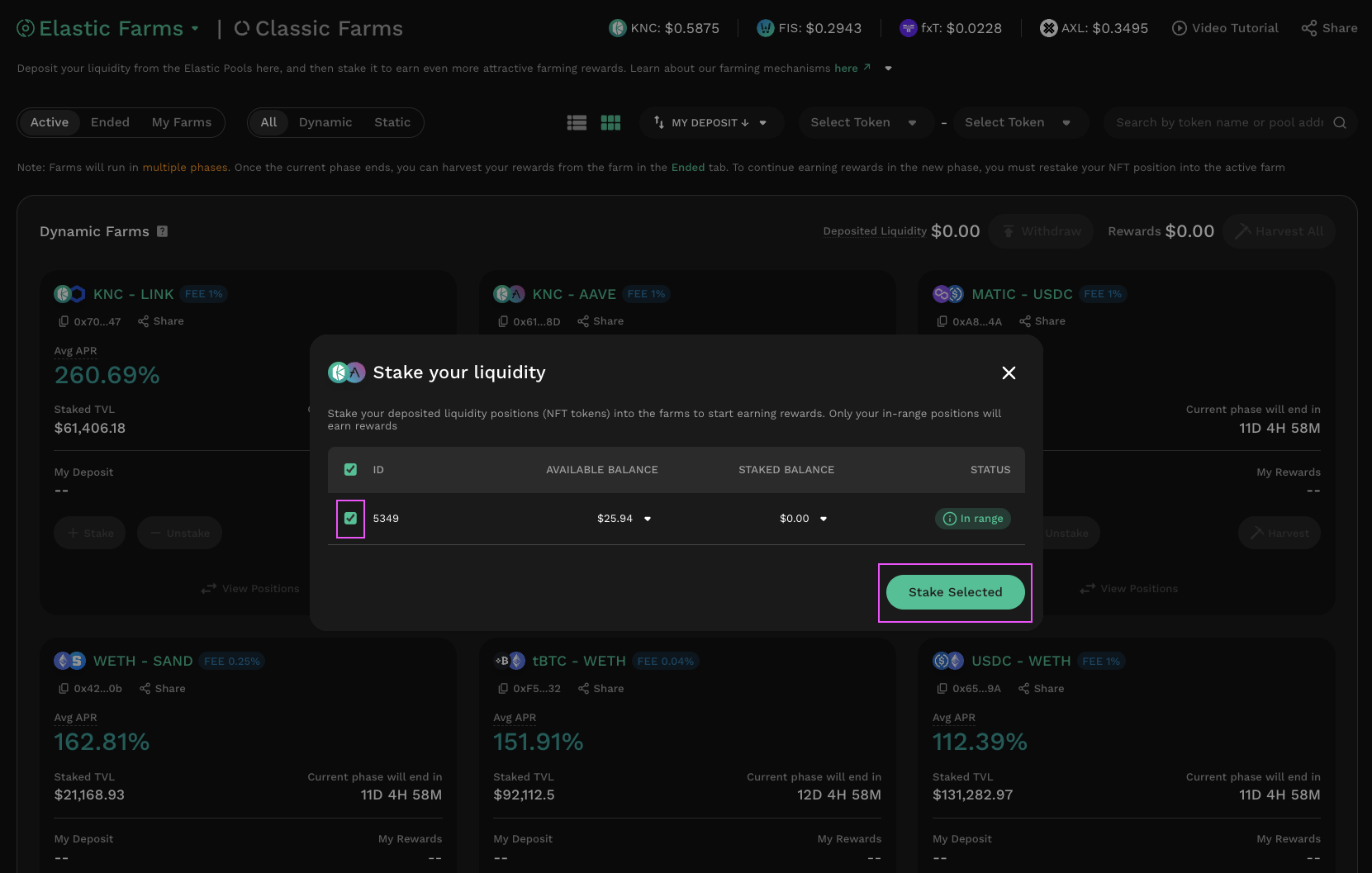The image size is (1372, 873).
Task: Close the Stake your liquidity dialog
Action: 1009,372
